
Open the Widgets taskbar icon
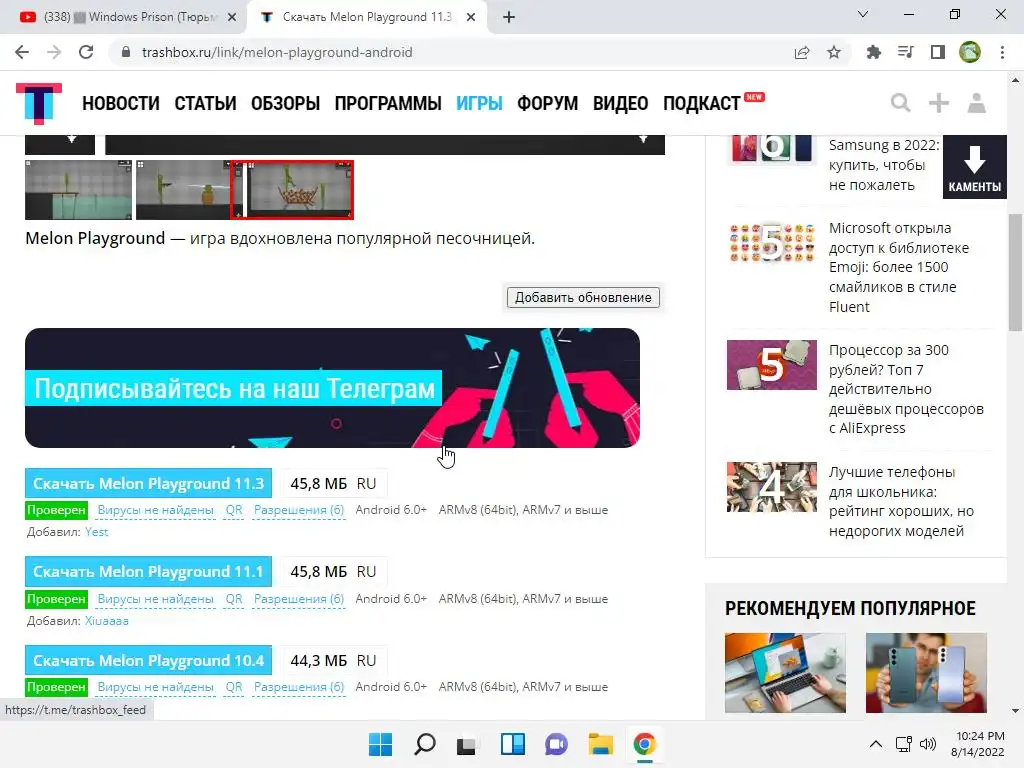[x=513, y=744]
